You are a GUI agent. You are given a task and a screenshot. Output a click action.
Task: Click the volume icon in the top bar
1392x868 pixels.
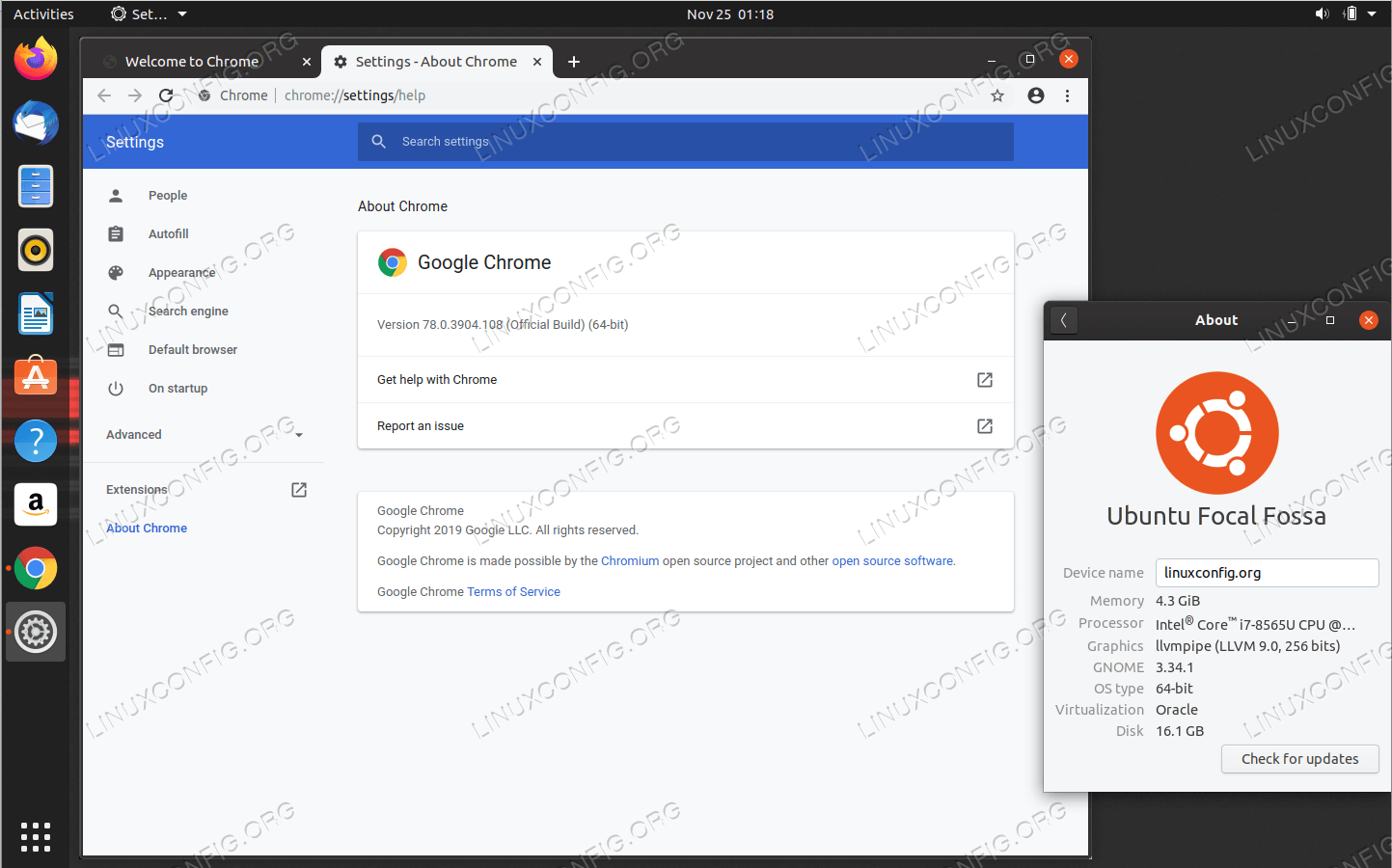pos(1322,14)
